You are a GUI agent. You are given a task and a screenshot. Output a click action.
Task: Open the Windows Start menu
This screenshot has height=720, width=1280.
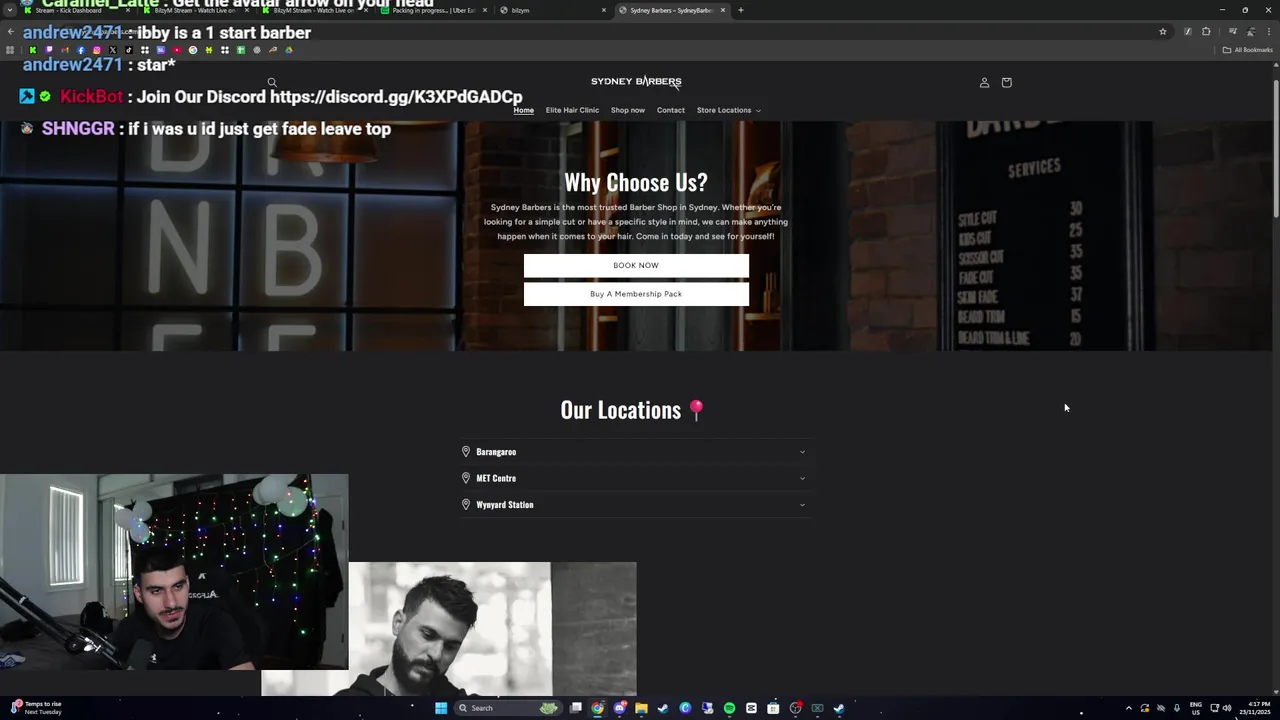441,708
